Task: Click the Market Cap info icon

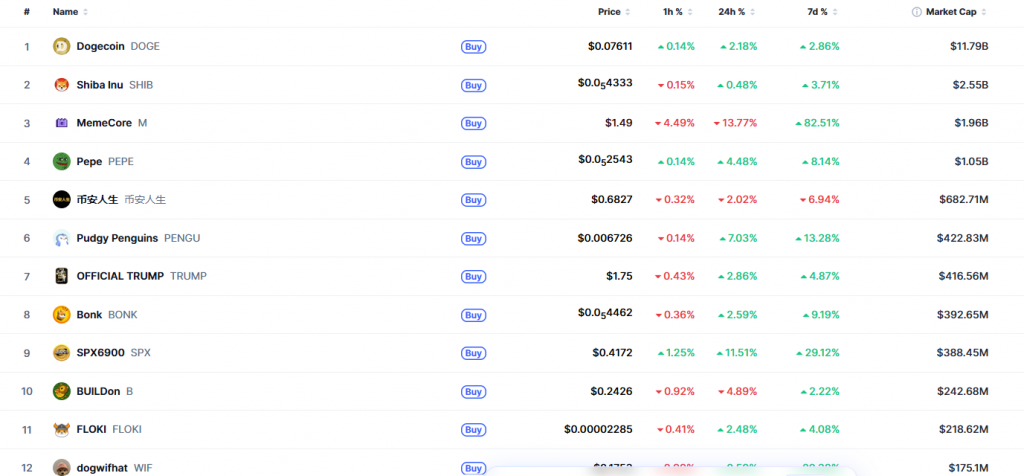Action: click(917, 12)
